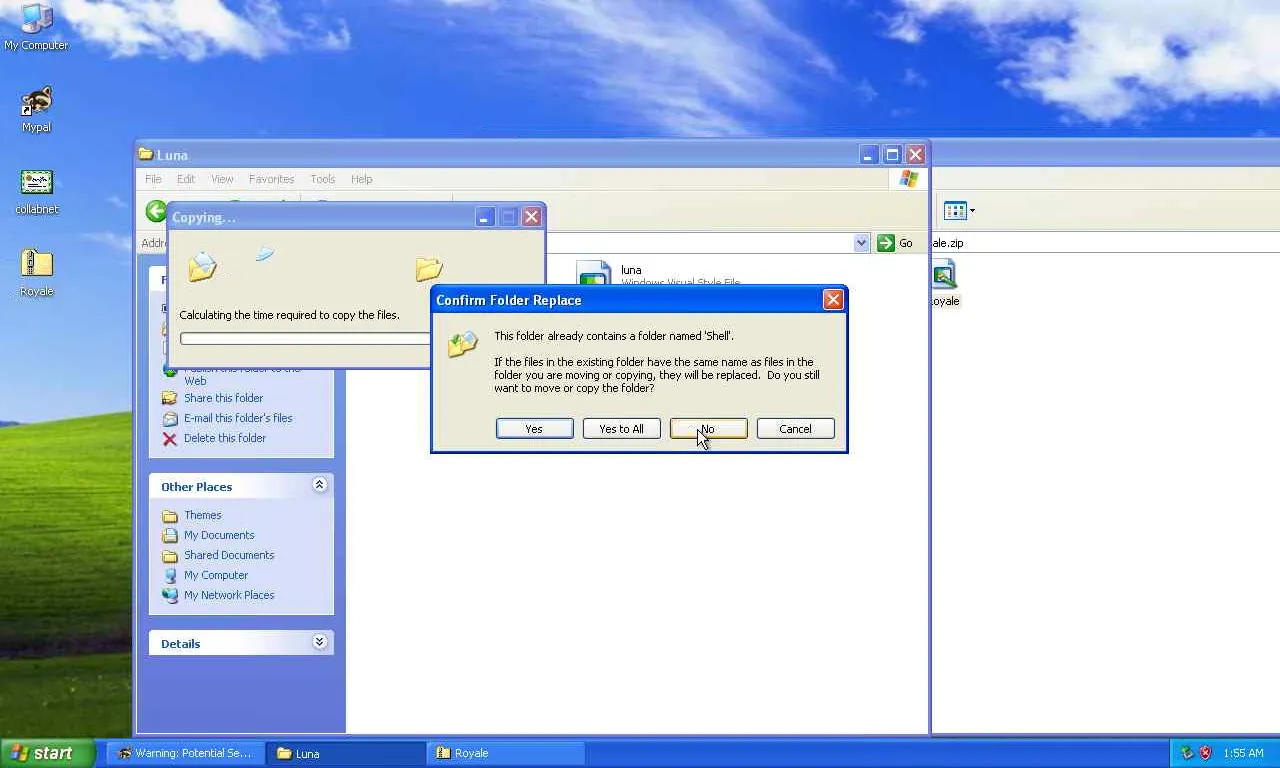
Task: Click Delete this folder link
Action: [x=225, y=438]
